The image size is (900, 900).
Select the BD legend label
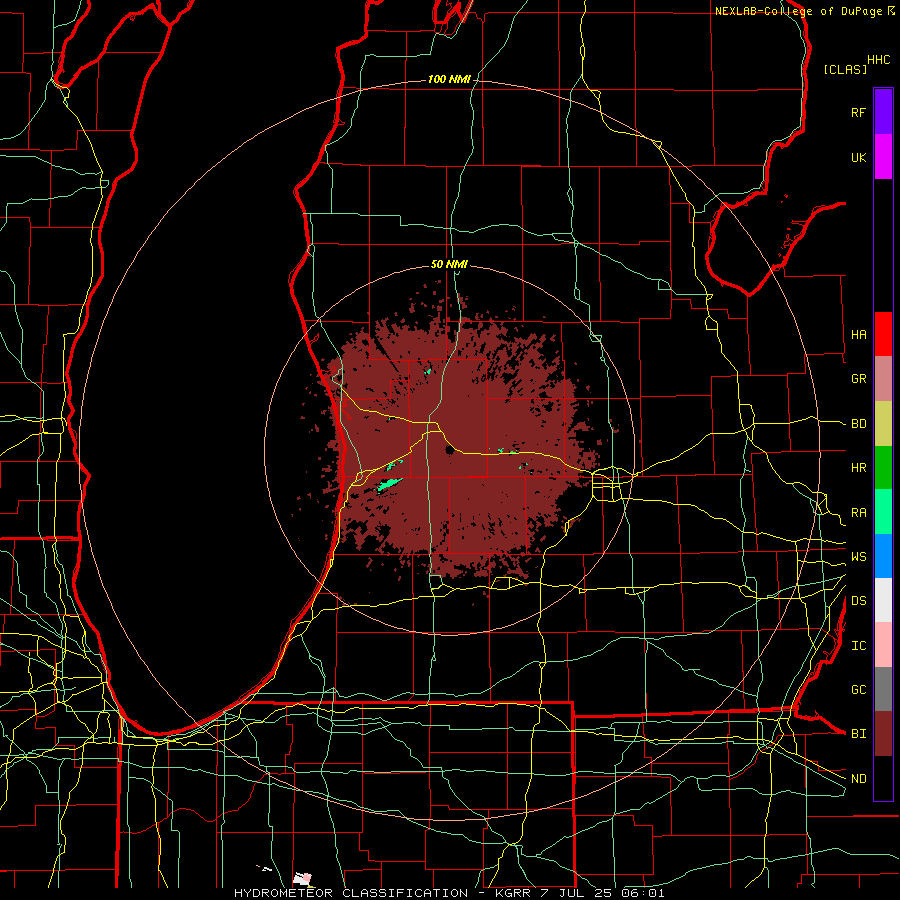pyautogui.click(x=858, y=424)
